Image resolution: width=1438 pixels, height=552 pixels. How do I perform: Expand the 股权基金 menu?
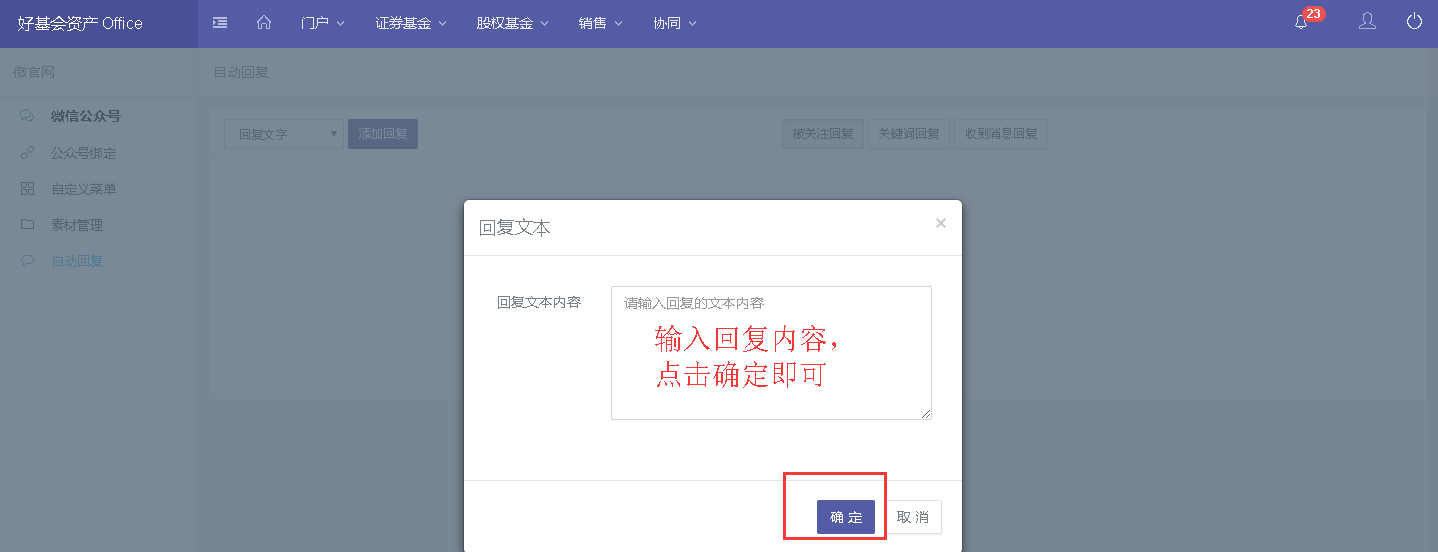(512, 23)
